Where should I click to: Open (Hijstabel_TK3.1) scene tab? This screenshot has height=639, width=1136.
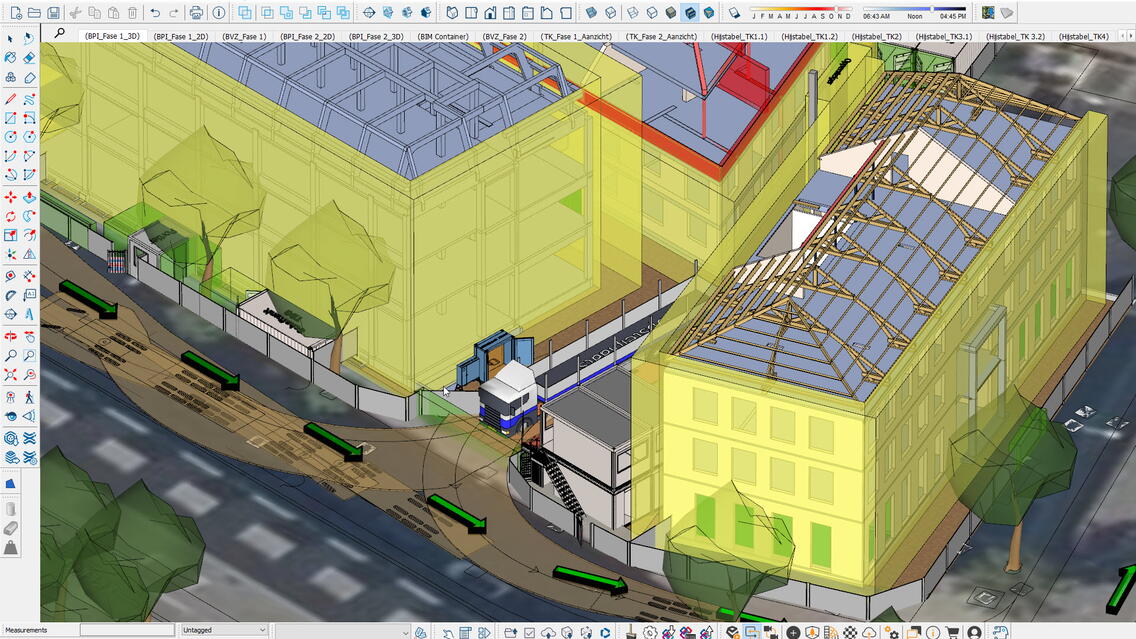coord(943,36)
